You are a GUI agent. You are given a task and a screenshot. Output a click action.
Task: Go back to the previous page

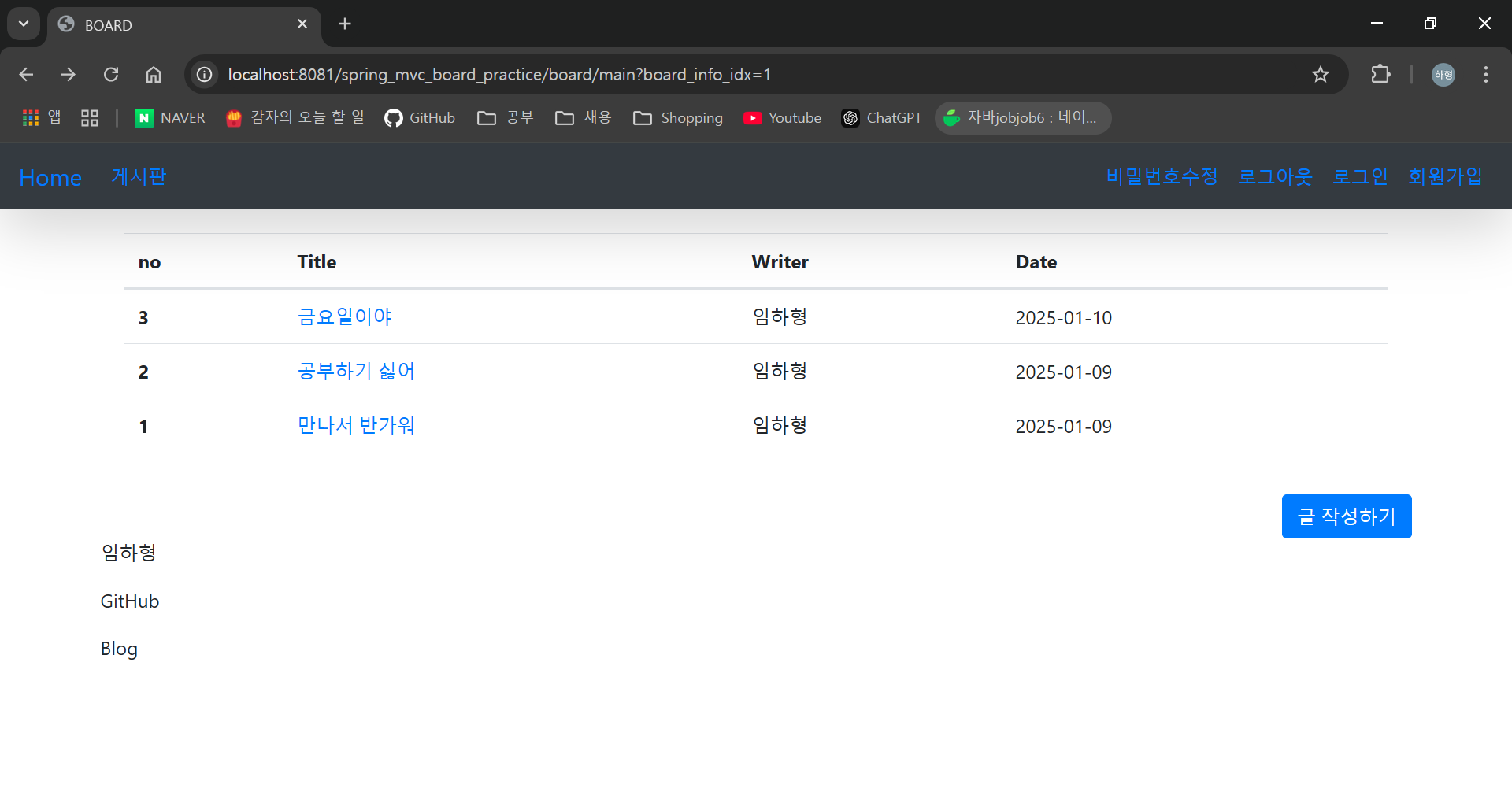tap(26, 74)
